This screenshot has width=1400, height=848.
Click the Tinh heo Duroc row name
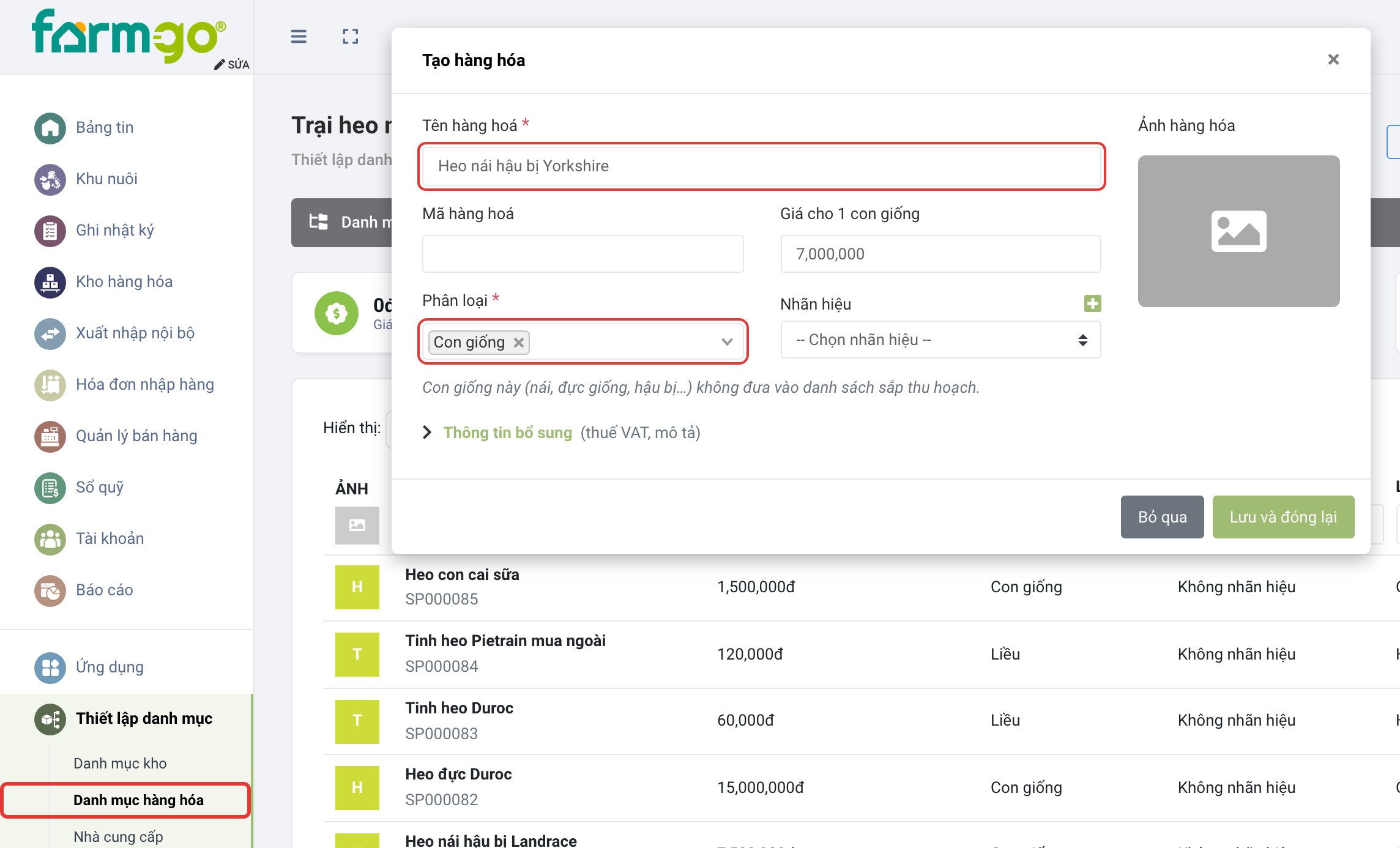coord(459,708)
